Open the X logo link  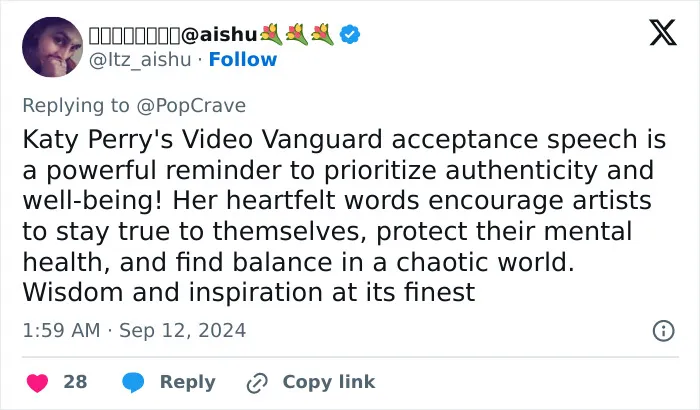coord(663,33)
